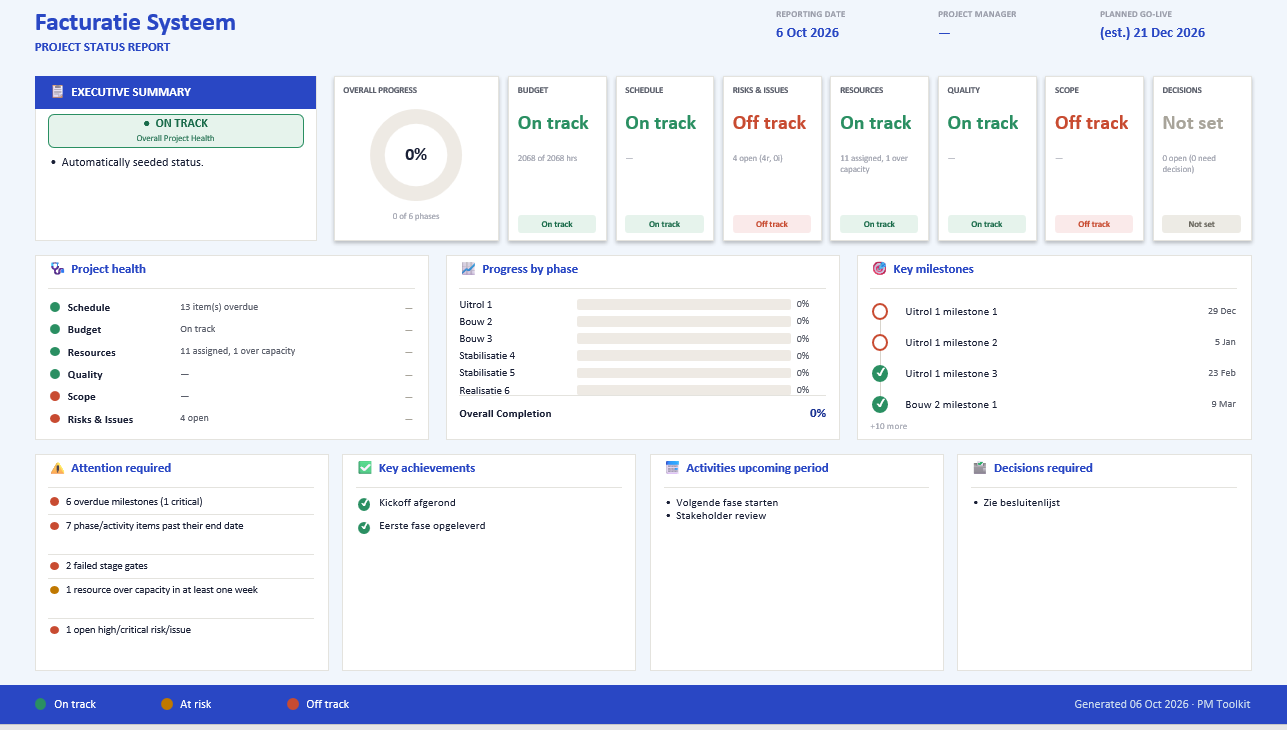The image size is (1287, 730).
Task: Select the green check marker for Uitrol 1 milestone 3
Action: click(880, 374)
